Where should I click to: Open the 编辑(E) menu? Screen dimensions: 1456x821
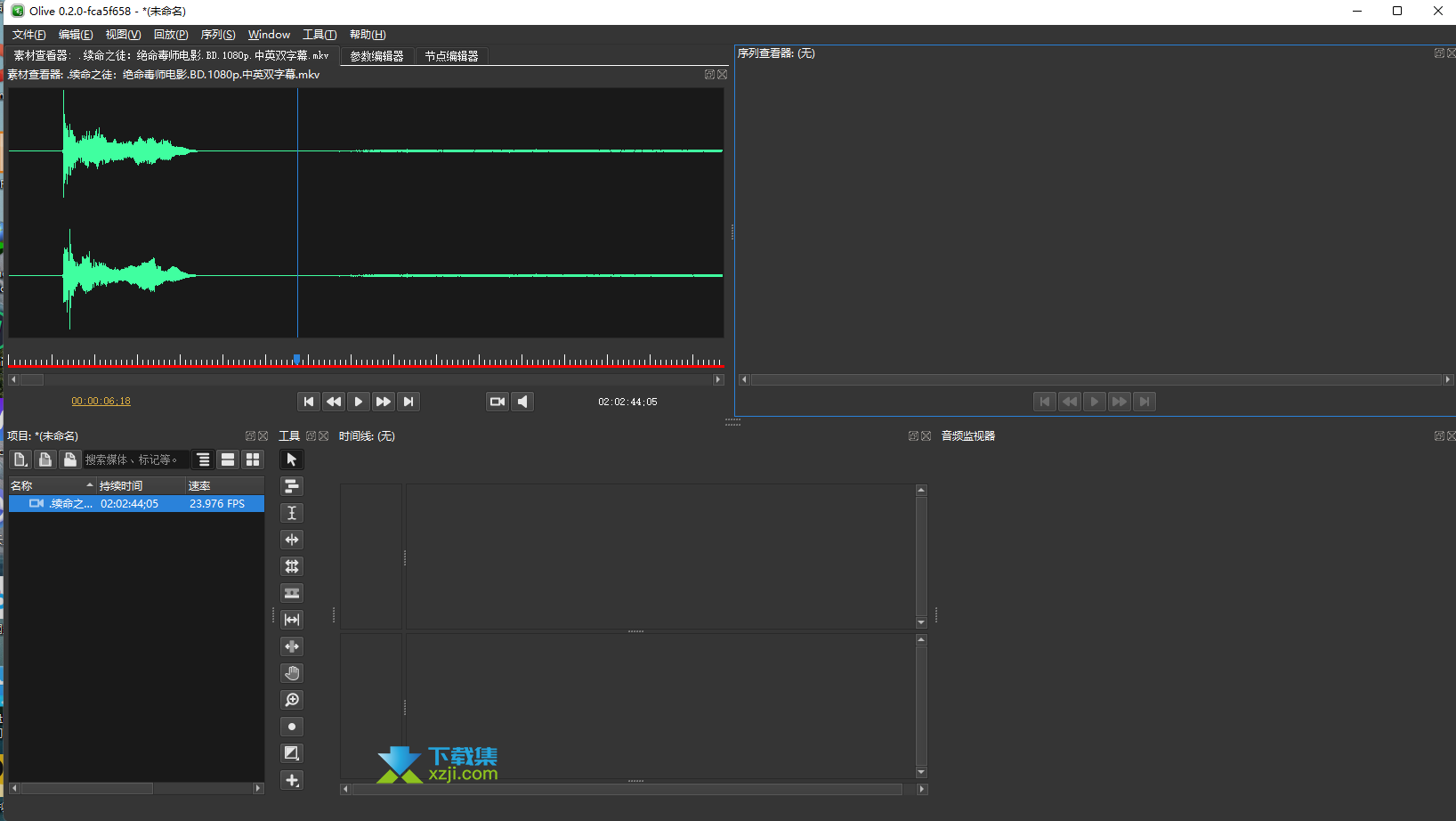tap(76, 35)
